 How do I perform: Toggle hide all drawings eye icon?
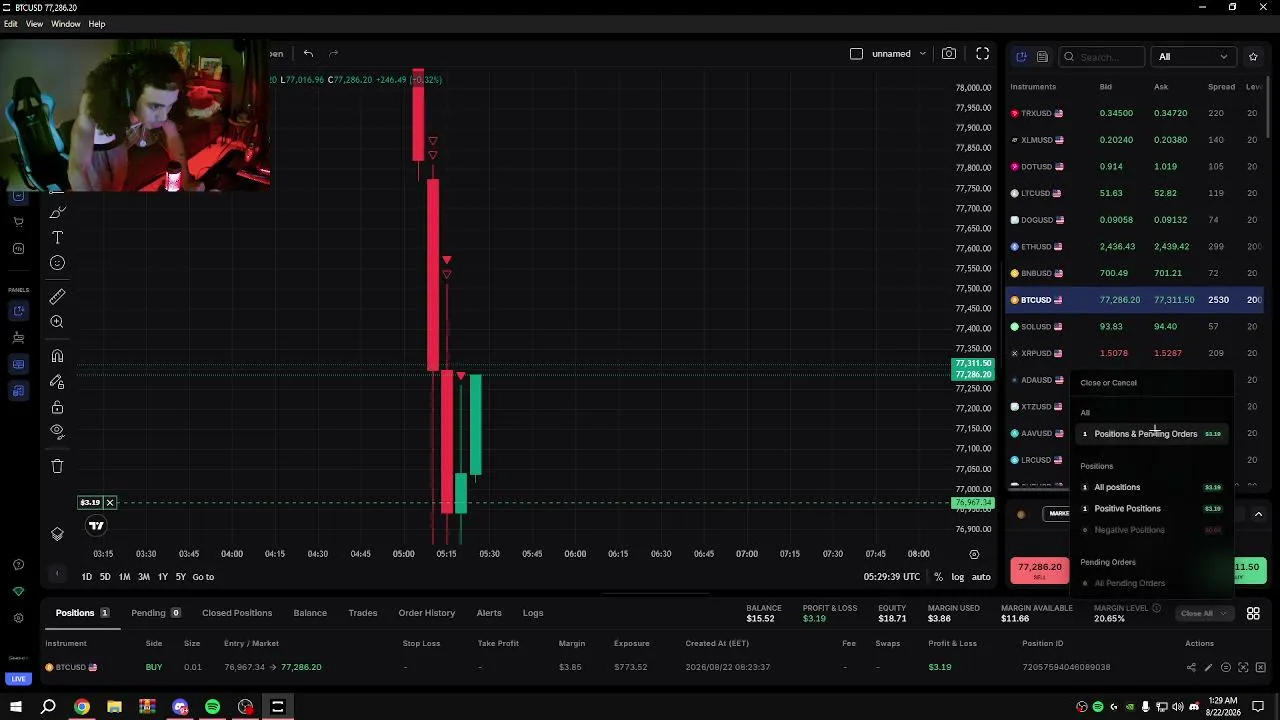coord(57,432)
